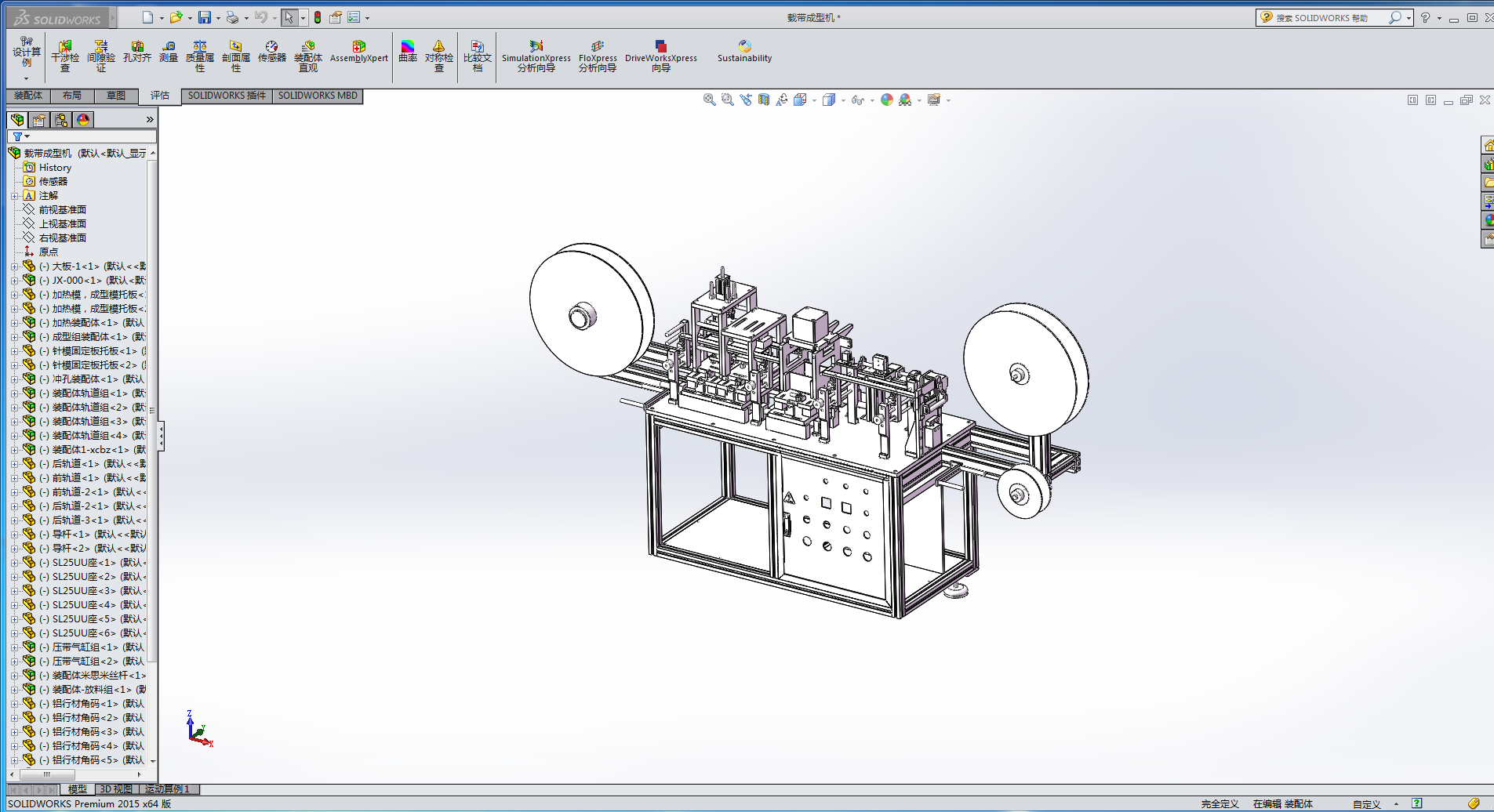
Task: Open the hide/show items glasses dropdown
Action: click(x=859, y=100)
